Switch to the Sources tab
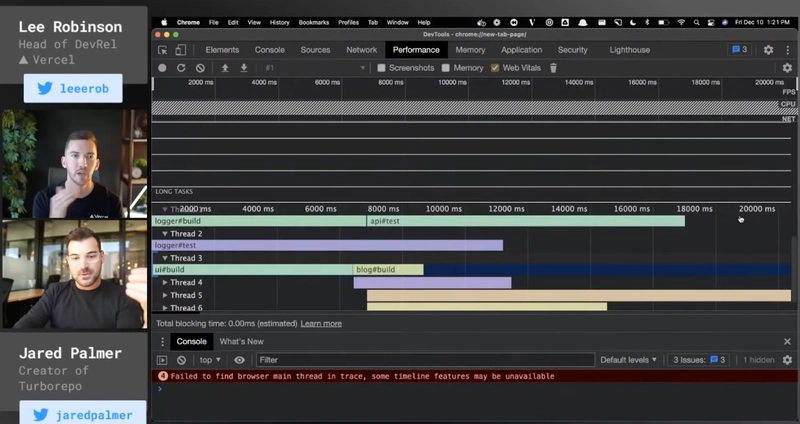800x424 pixels. tap(315, 50)
